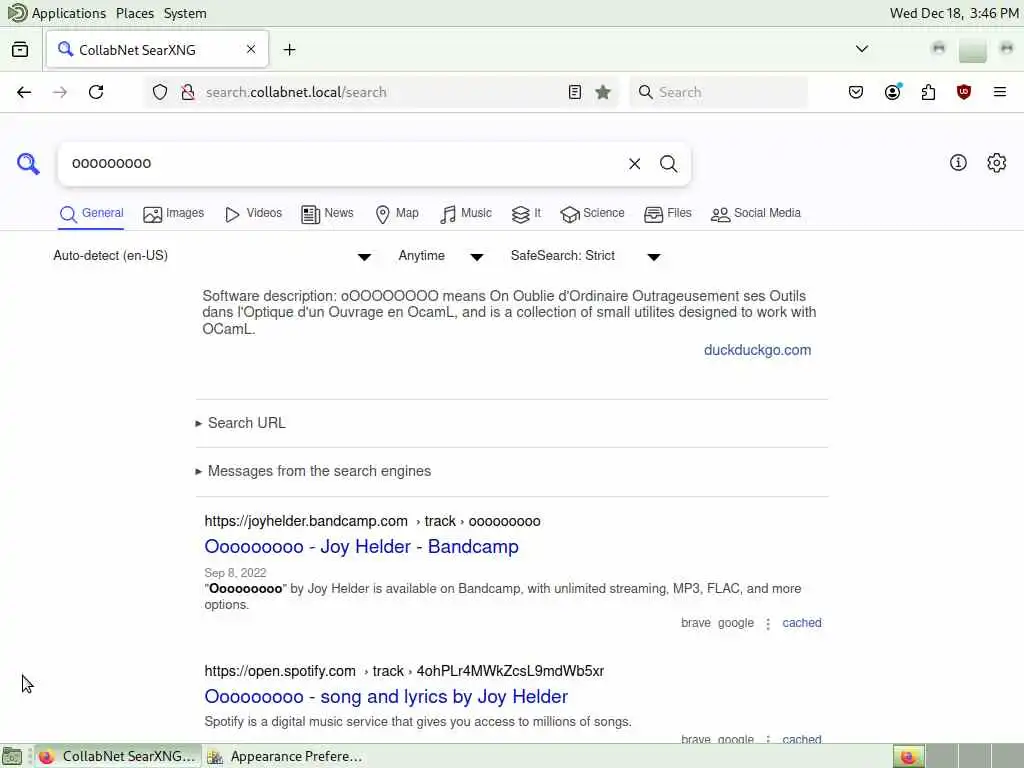Open uBlock Origin extension icon
Image resolution: width=1024 pixels, height=768 pixels.
964,92
